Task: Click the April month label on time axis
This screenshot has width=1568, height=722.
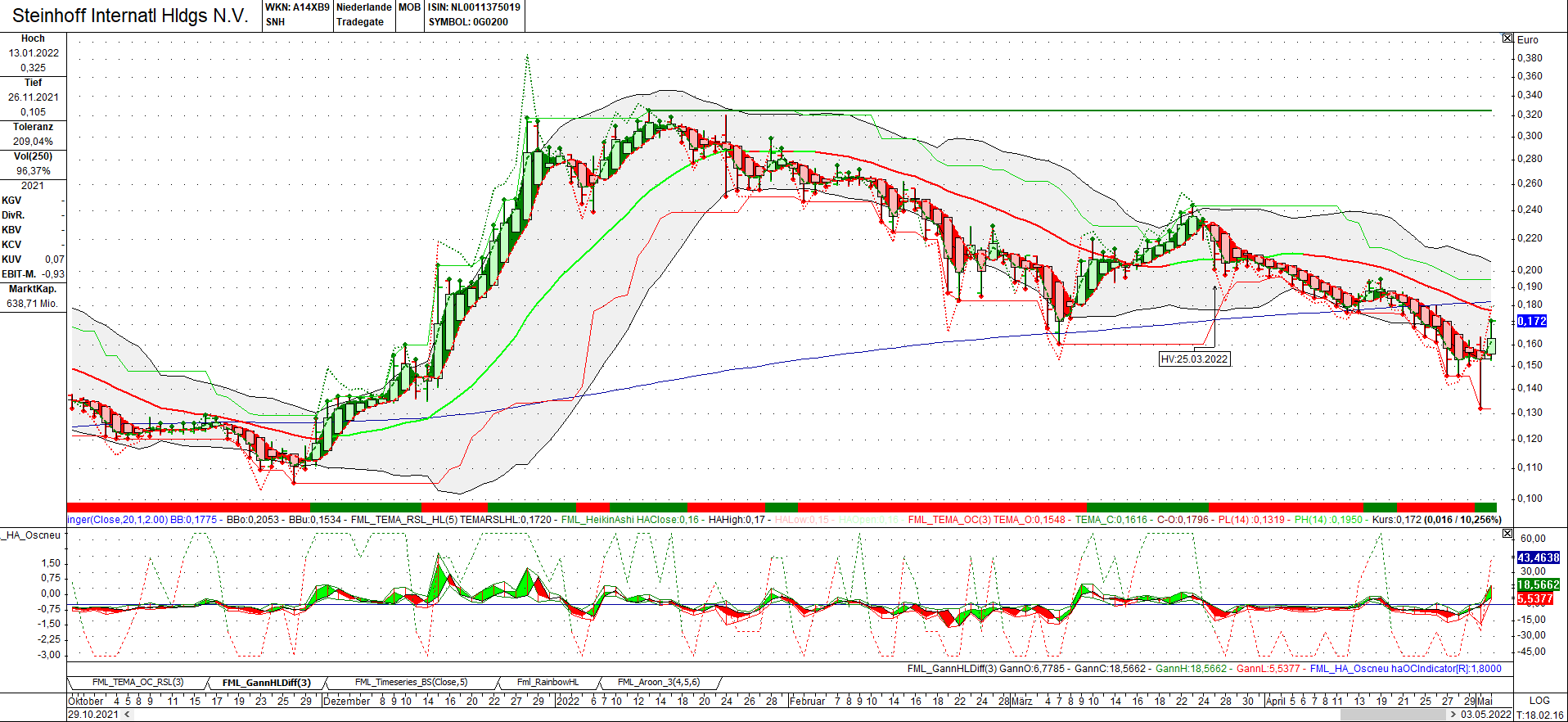Action: point(1275,701)
